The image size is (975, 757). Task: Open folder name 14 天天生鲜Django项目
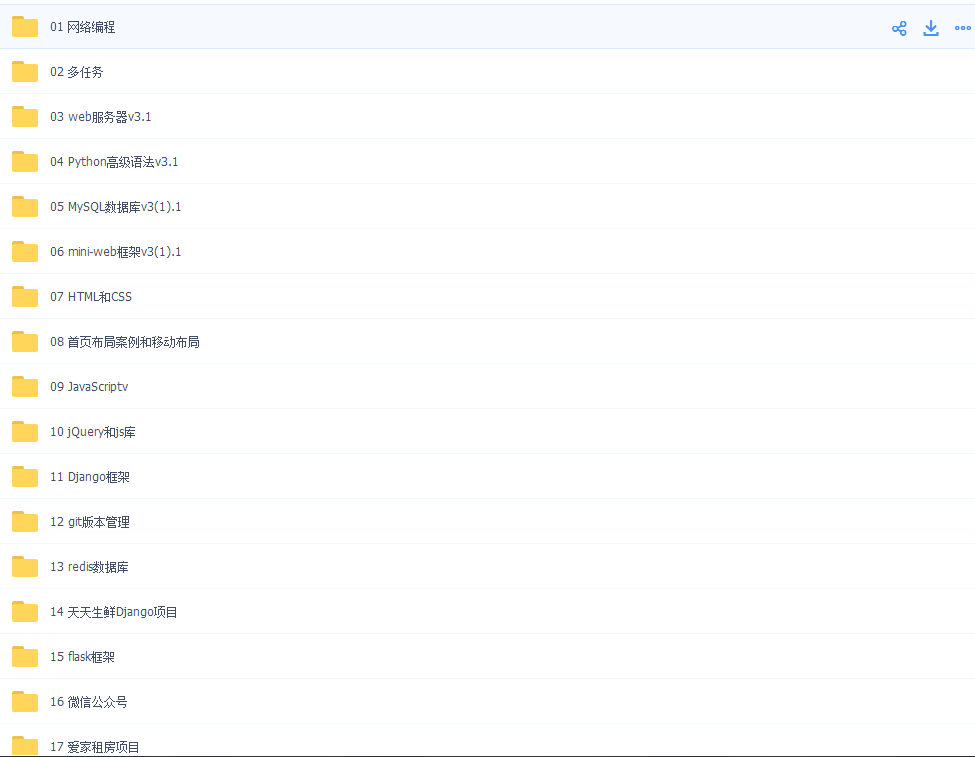pyautogui.click(x=114, y=612)
